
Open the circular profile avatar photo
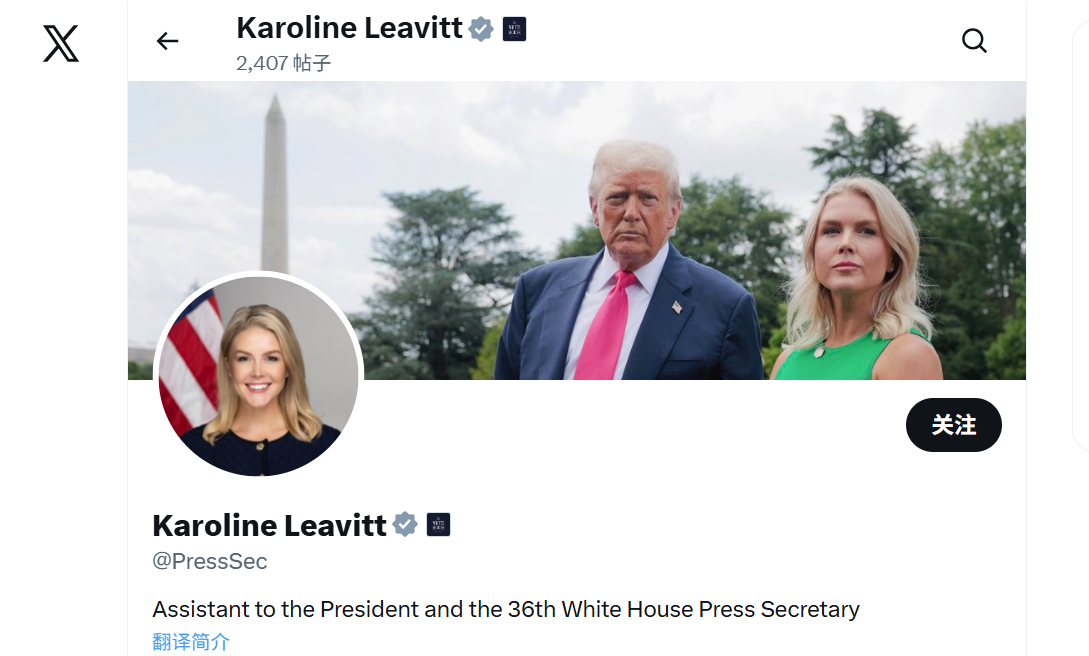coord(258,376)
